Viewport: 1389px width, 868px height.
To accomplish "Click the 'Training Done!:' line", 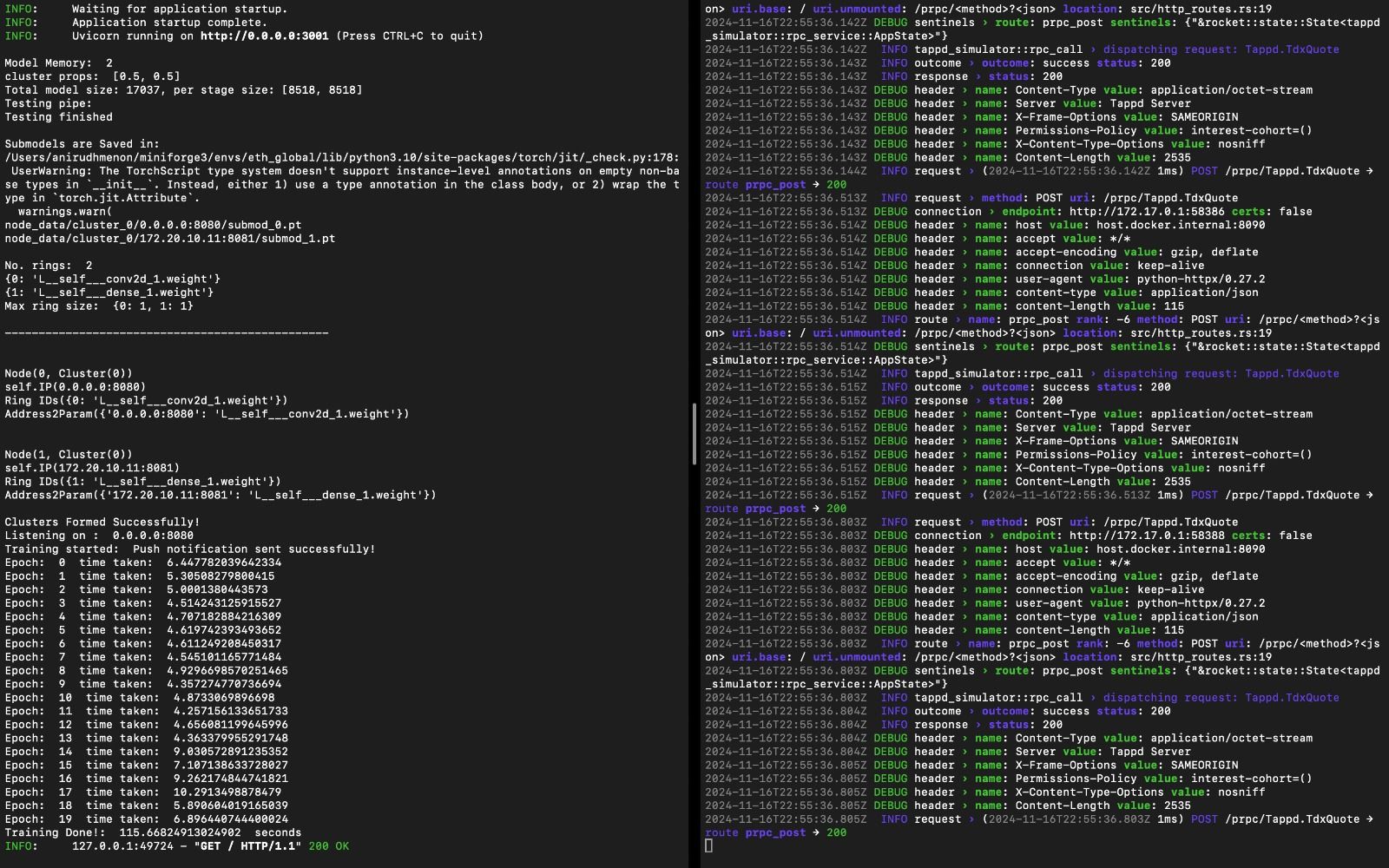I will (x=153, y=832).
